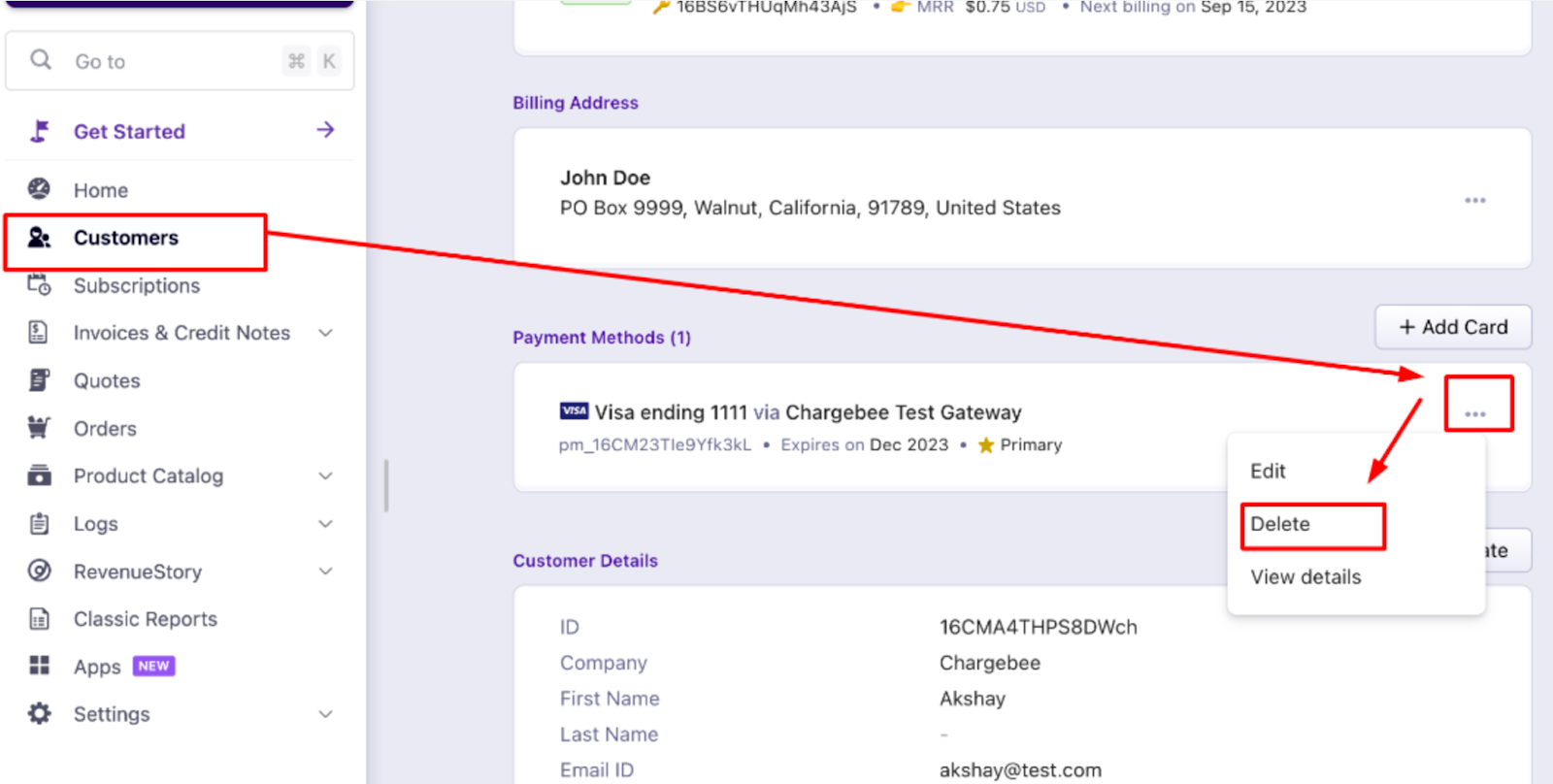This screenshot has width=1553, height=784.
Task: Expand the Logs menu chevron
Action: click(326, 524)
